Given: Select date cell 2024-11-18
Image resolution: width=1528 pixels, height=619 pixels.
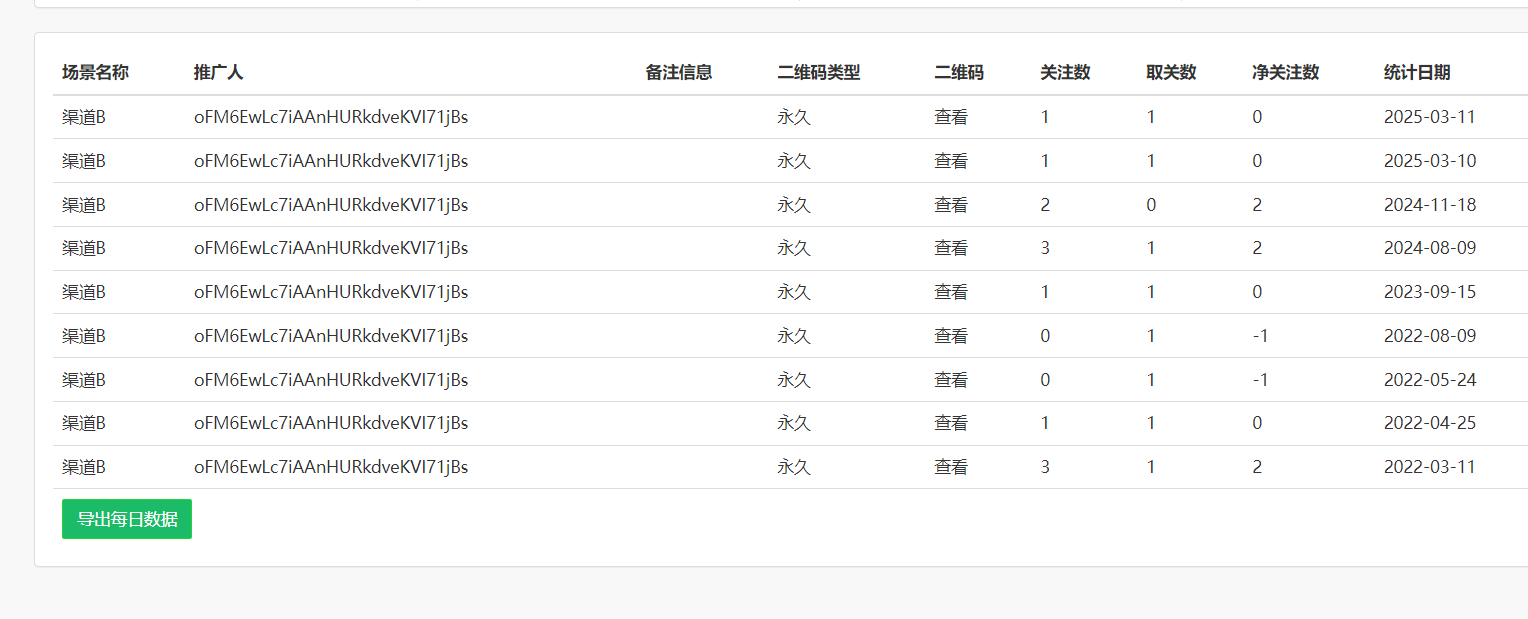Looking at the screenshot, I should click(x=1430, y=205).
